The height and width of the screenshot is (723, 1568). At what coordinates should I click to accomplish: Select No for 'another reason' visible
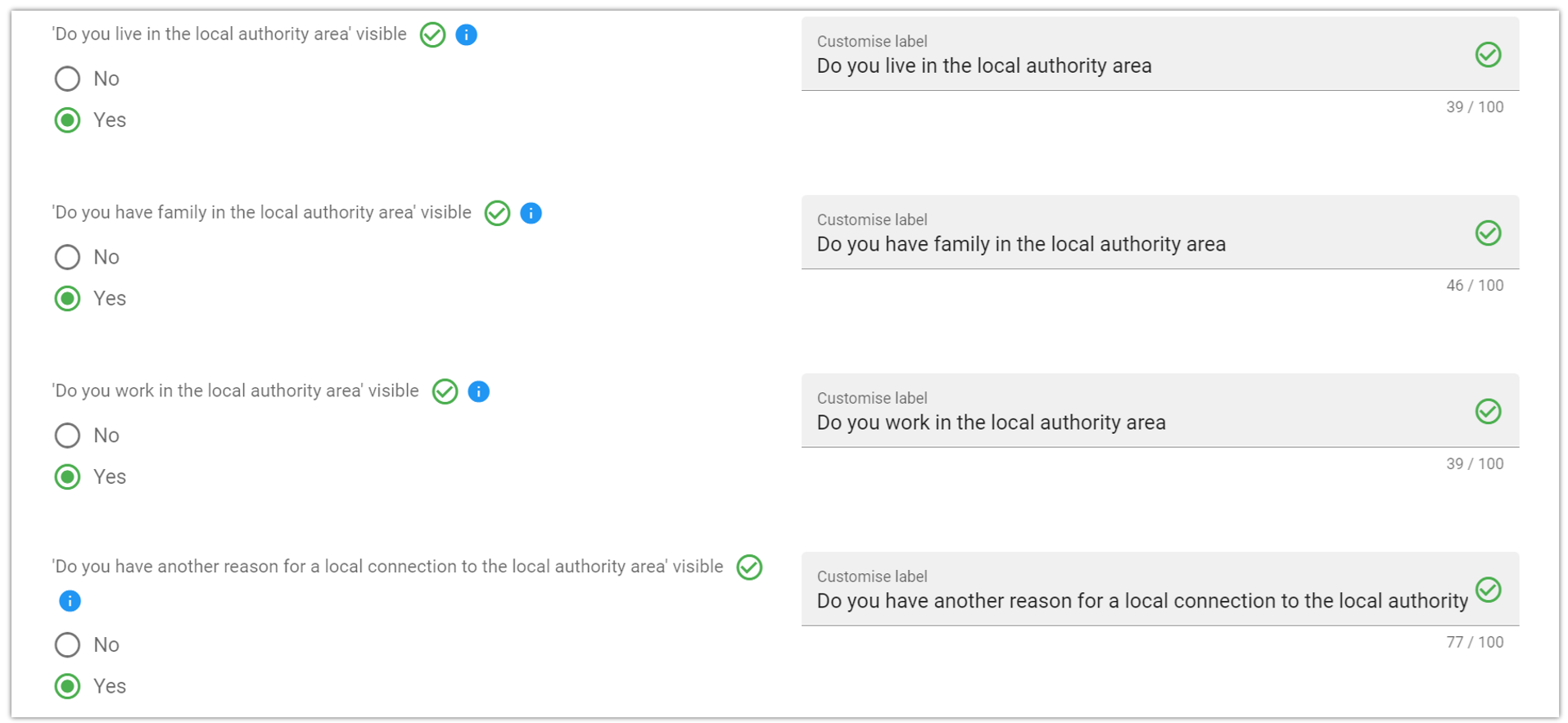[x=67, y=645]
